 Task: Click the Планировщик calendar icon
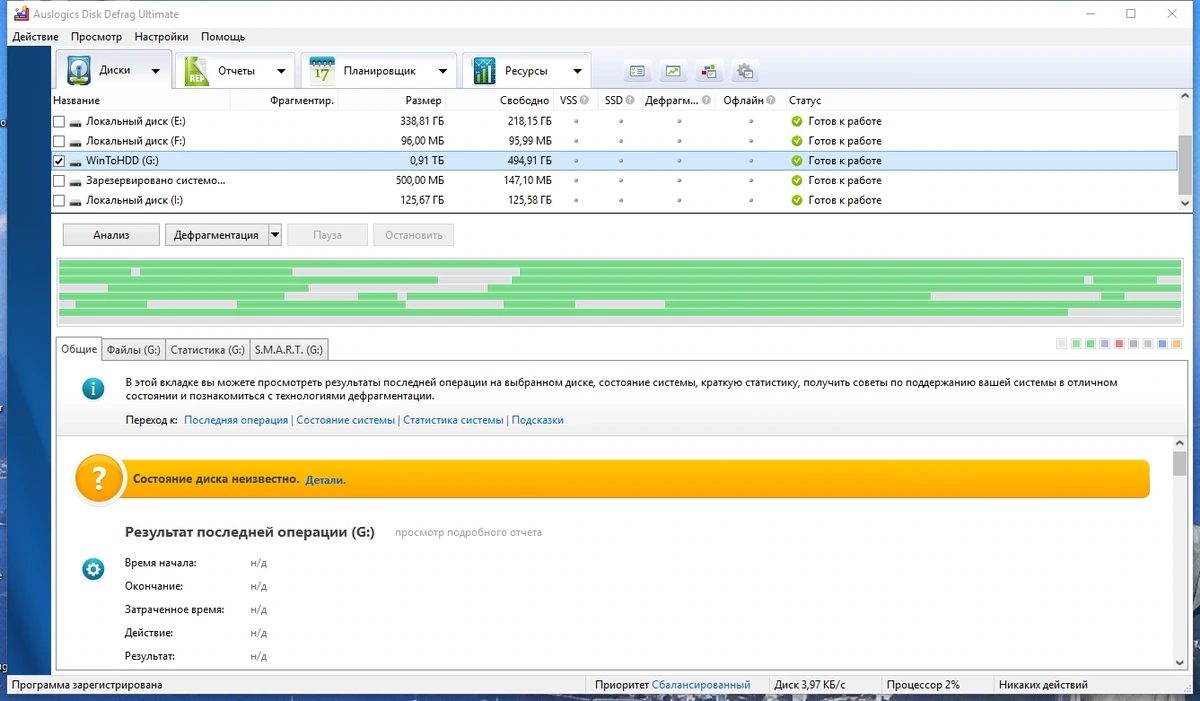coord(321,71)
